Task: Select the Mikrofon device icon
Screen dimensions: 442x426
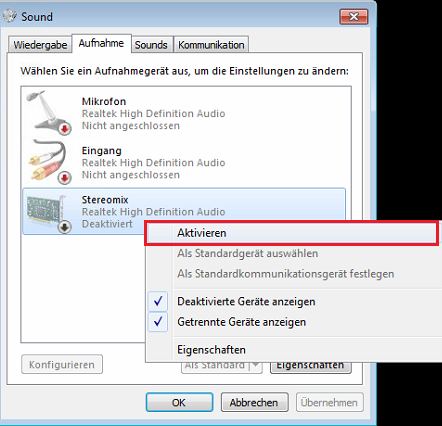Action: click(x=49, y=112)
